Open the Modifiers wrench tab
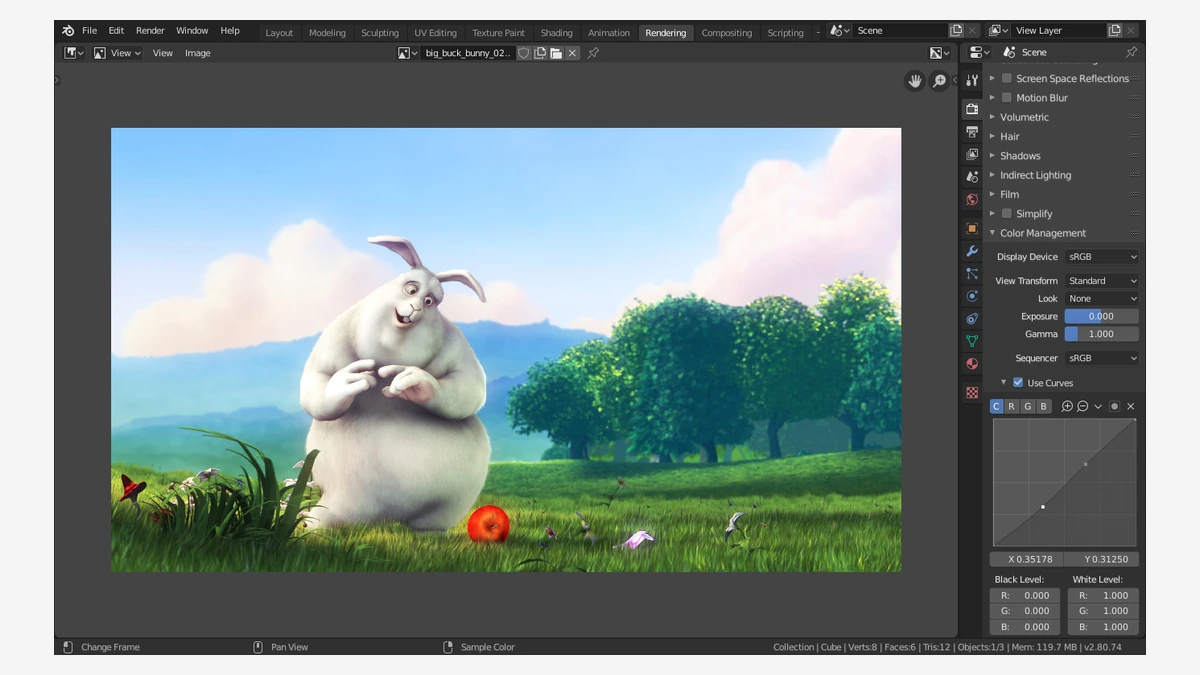Screen dimensions: 1200x675 tap(972, 251)
